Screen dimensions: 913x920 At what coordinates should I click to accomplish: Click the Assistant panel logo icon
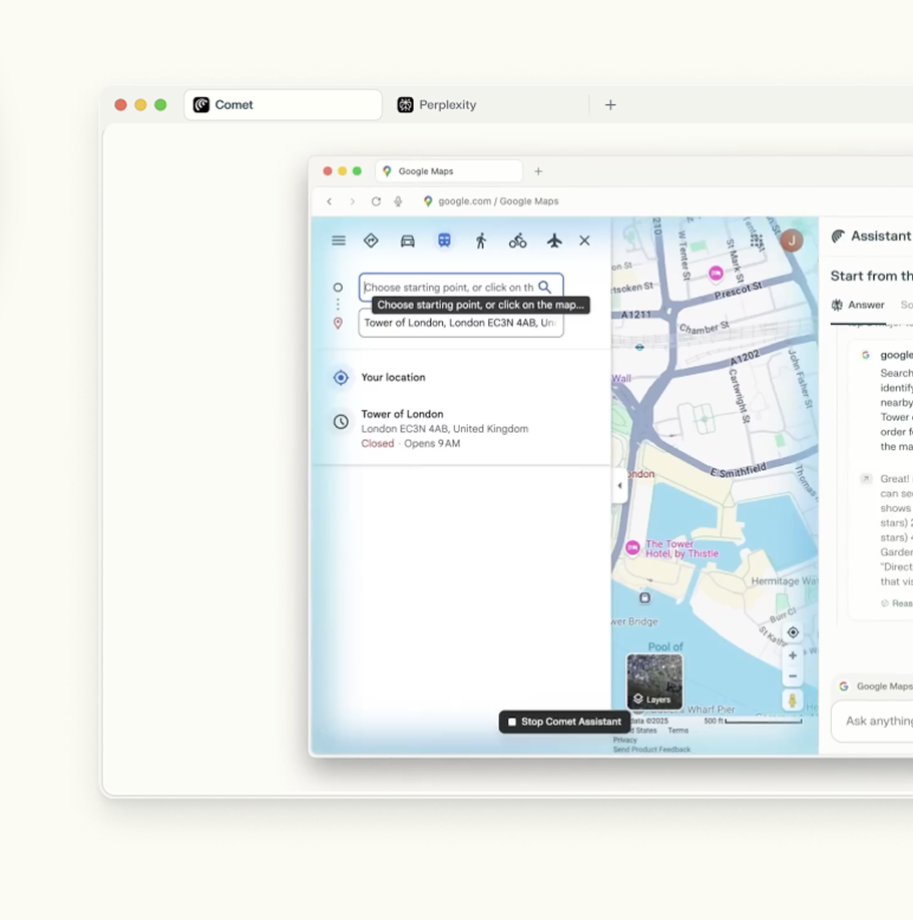(x=838, y=236)
